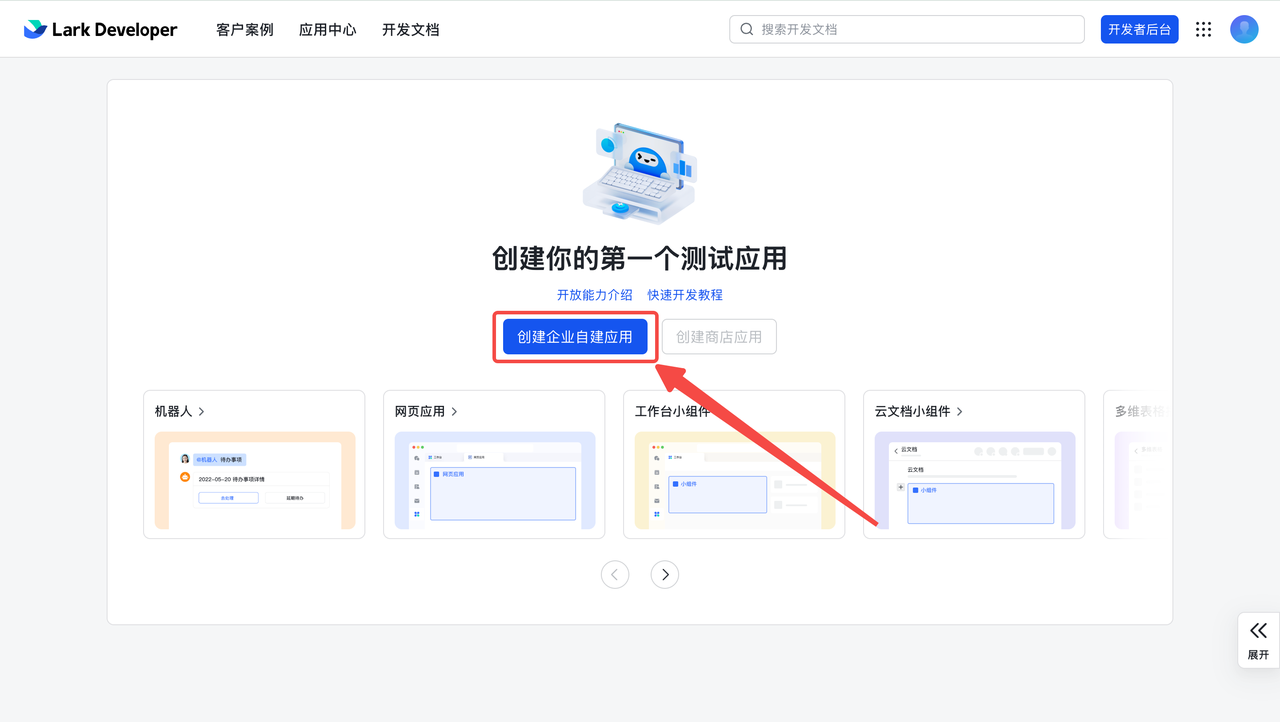This screenshot has width=1280, height=722.
Task: Open the user profile avatar
Action: tap(1244, 29)
